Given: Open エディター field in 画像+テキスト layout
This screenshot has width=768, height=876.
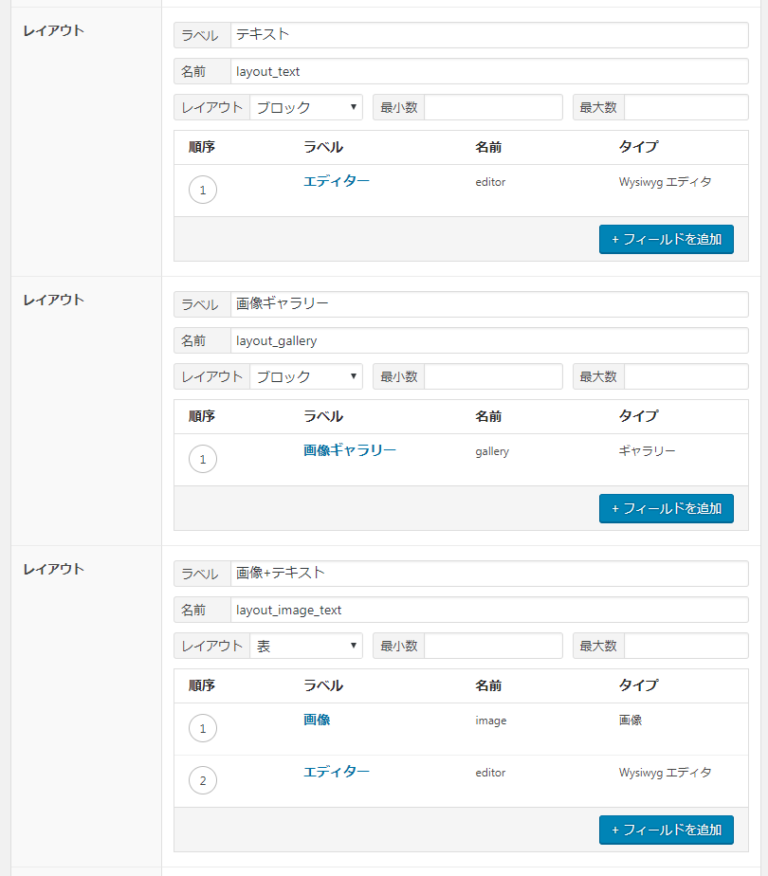Looking at the screenshot, I should coord(336,771).
